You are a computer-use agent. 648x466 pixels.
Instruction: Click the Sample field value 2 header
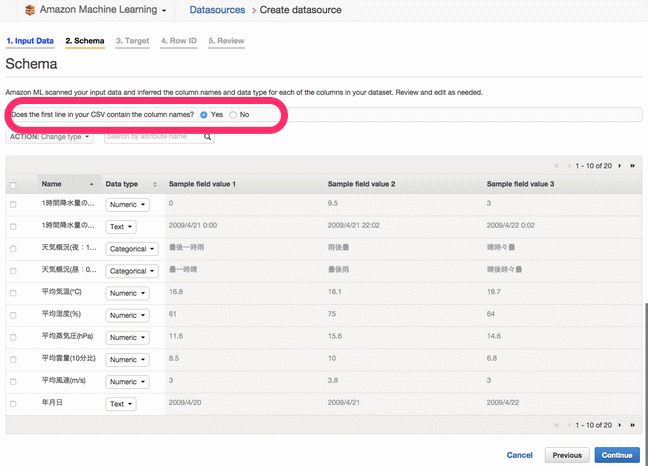pos(361,184)
